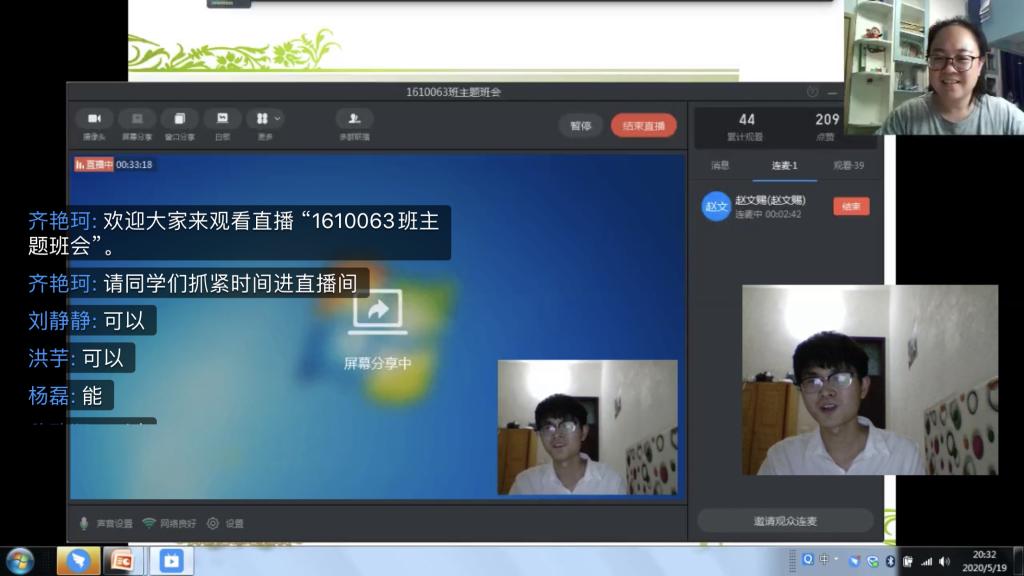The image size is (1024, 576).
Task: Click the network status (网络良好) icon
Action: [x=149, y=523]
